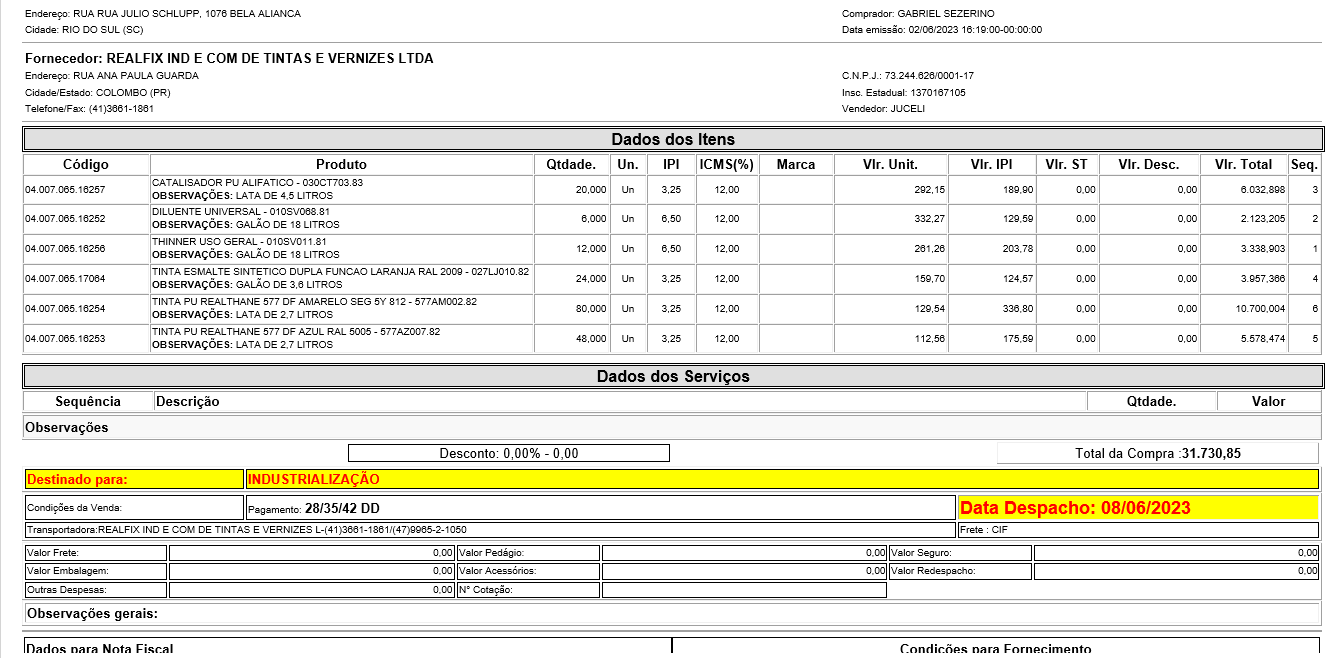
Task: Click the 'Dados dos Itens' section header
Action: [x=672, y=139]
